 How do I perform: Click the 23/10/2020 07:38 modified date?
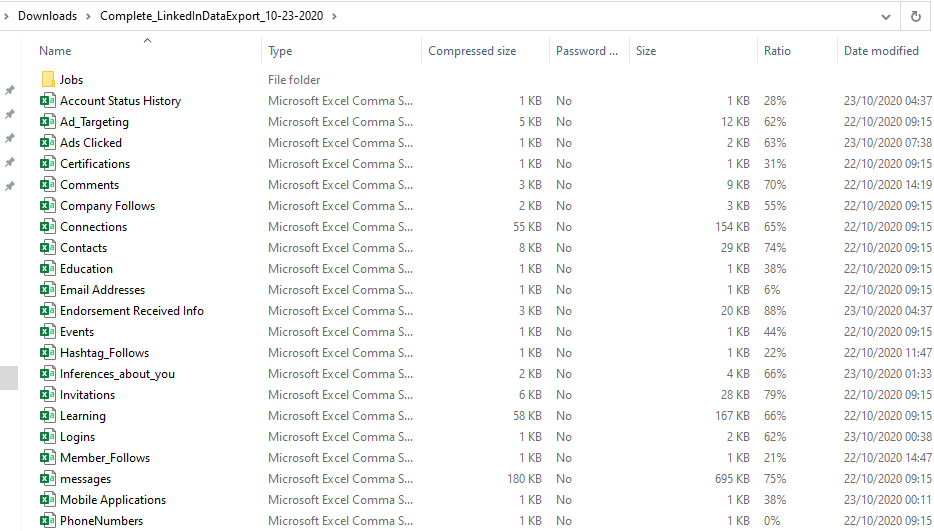pos(888,142)
